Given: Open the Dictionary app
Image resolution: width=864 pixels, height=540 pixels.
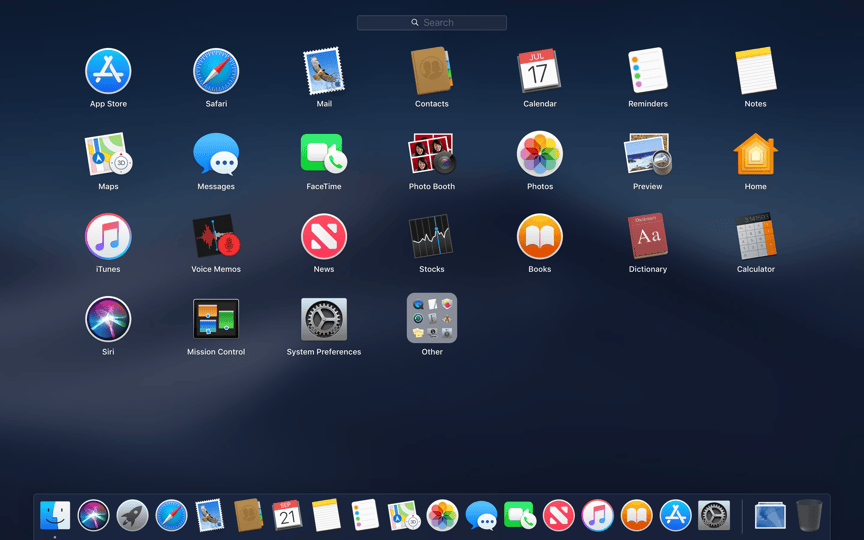Looking at the screenshot, I should pos(647,236).
